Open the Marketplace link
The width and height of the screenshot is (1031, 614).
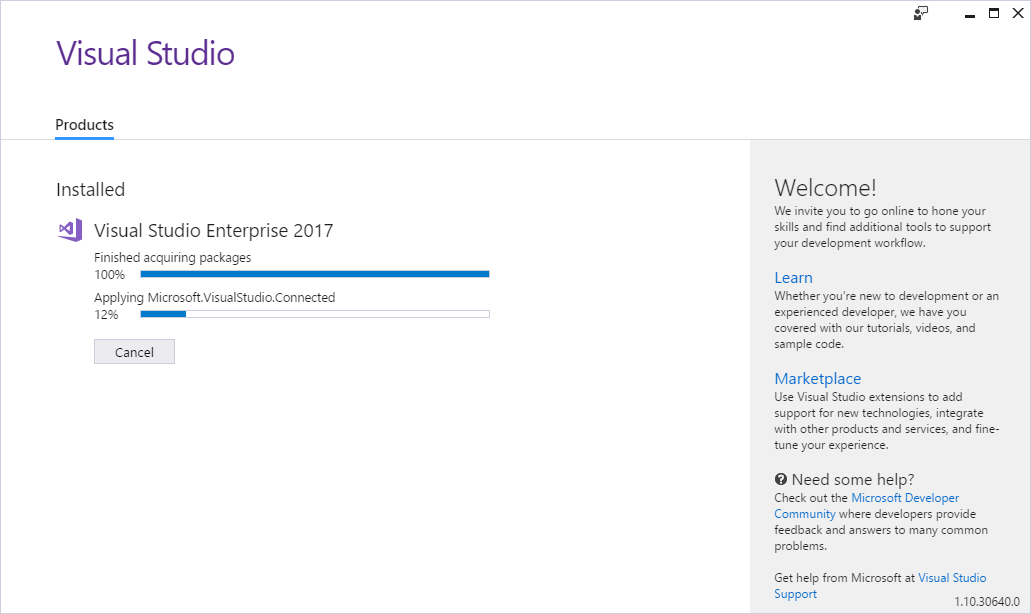tap(817, 379)
